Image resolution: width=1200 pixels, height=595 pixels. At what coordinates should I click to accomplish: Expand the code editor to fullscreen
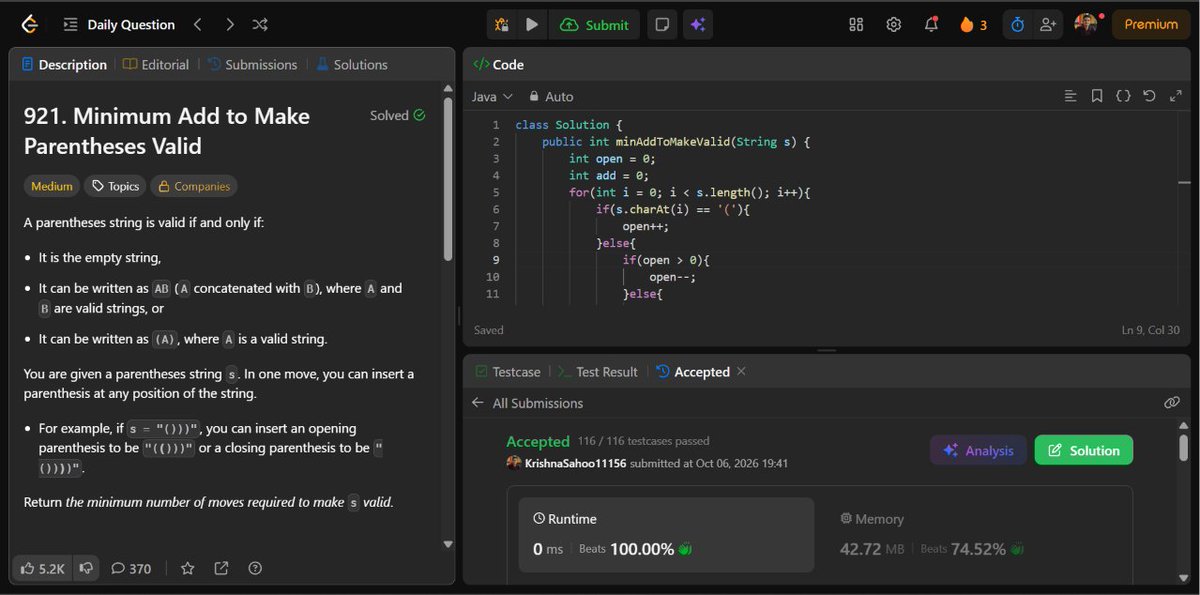(x=1175, y=96)
